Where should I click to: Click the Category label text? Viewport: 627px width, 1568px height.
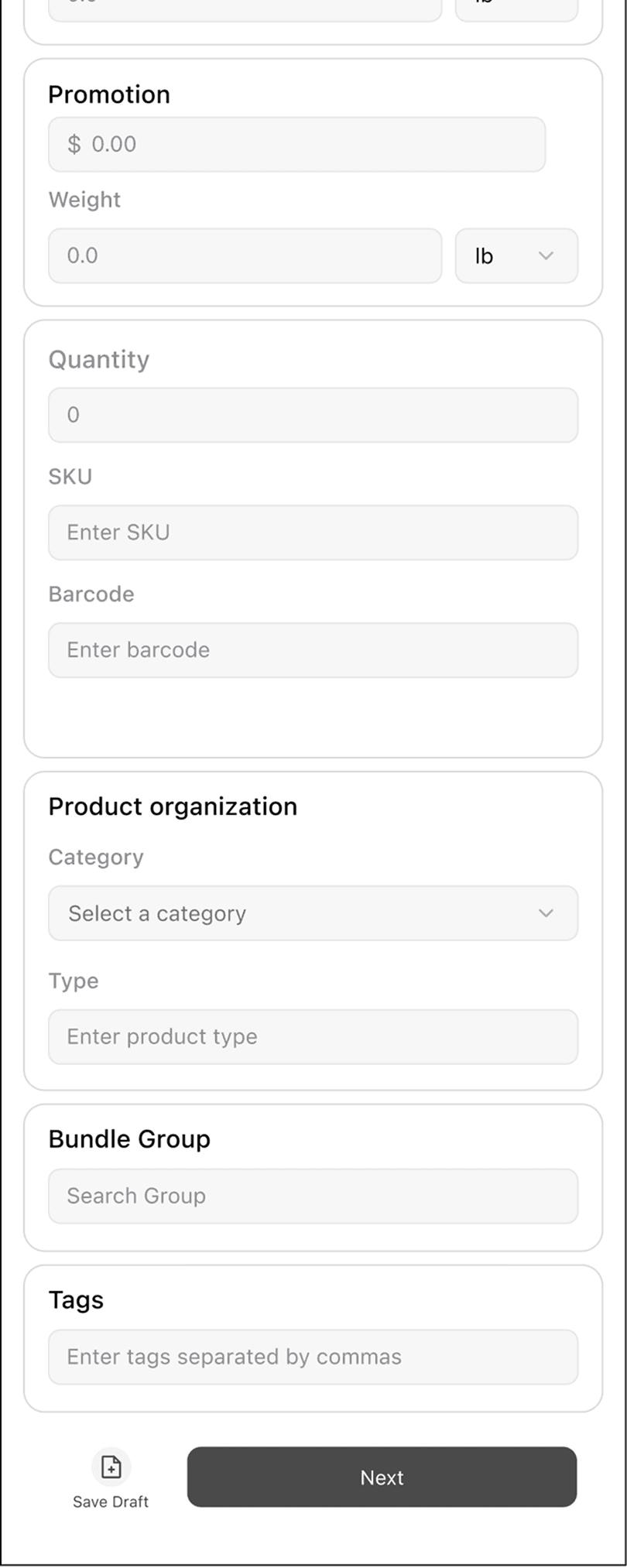pos(96,858)
